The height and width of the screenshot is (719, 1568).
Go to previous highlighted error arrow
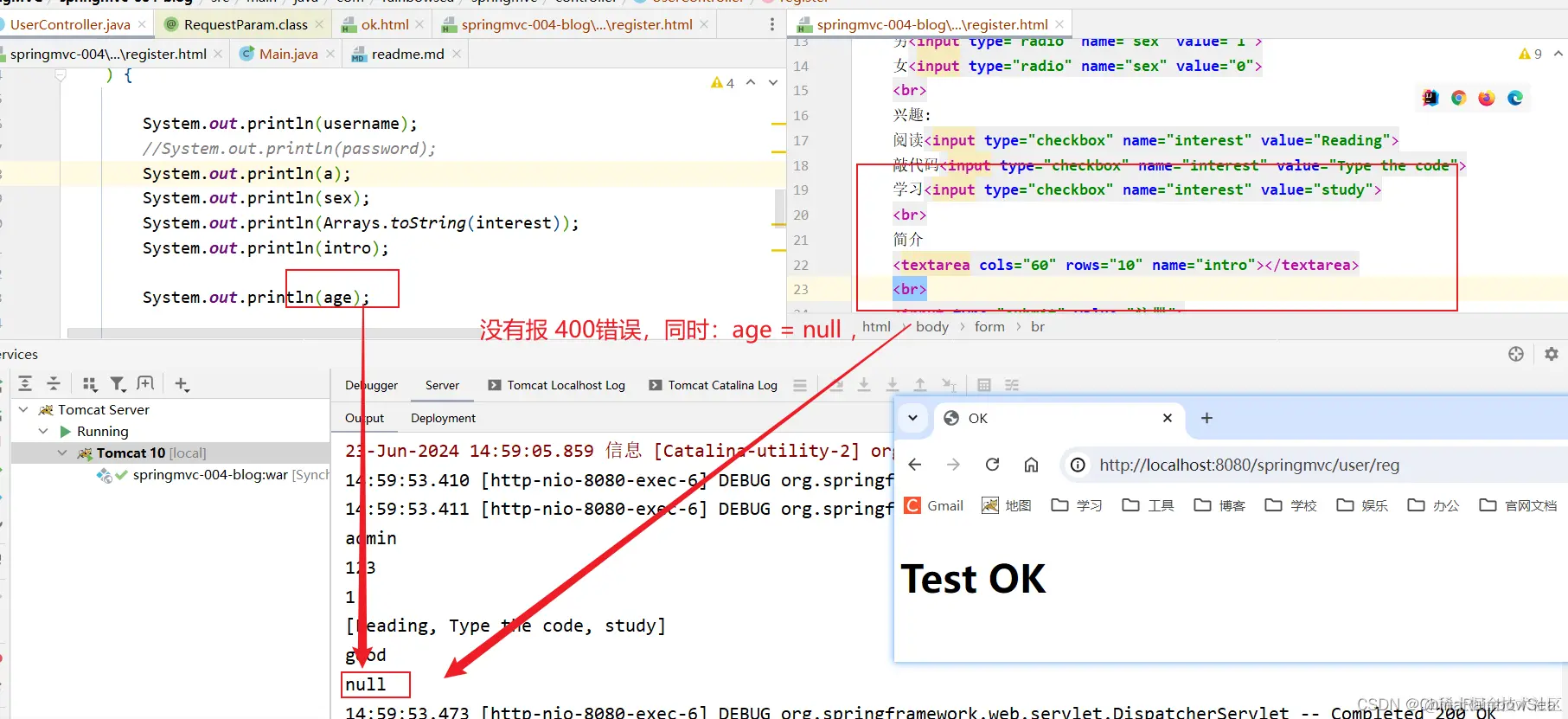point(751,83)
